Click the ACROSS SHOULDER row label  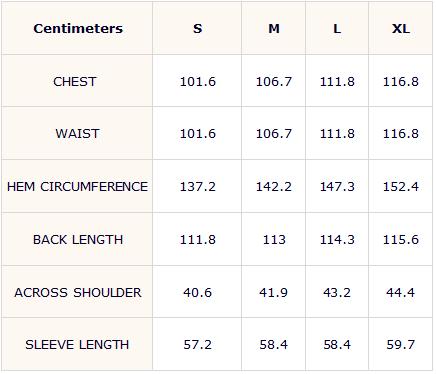(78, 293)
